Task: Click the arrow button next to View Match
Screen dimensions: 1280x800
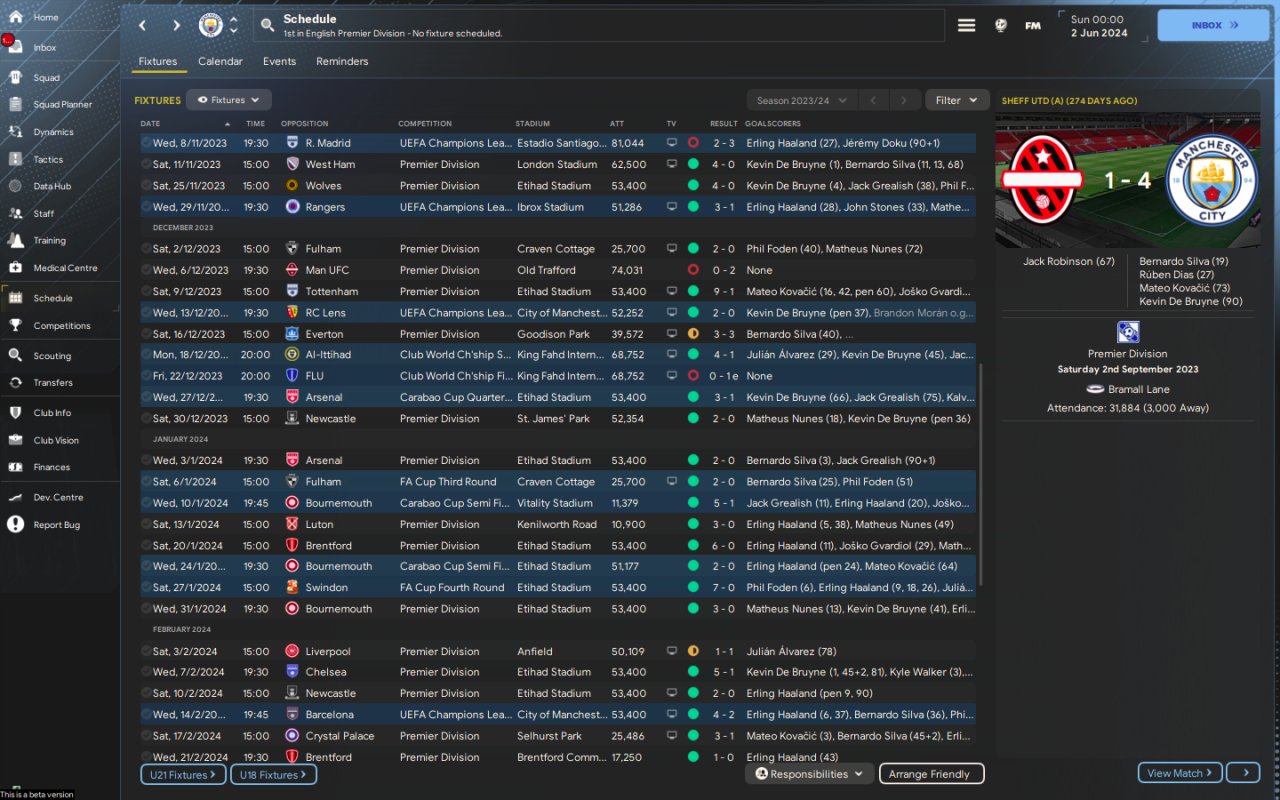Action: [x=1244, y=773]
